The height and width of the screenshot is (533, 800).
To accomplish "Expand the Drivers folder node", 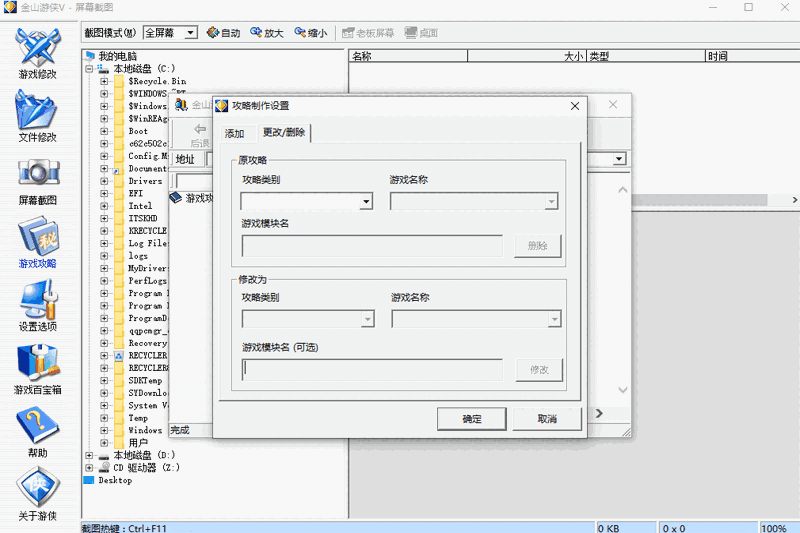I will pos(104,181).
